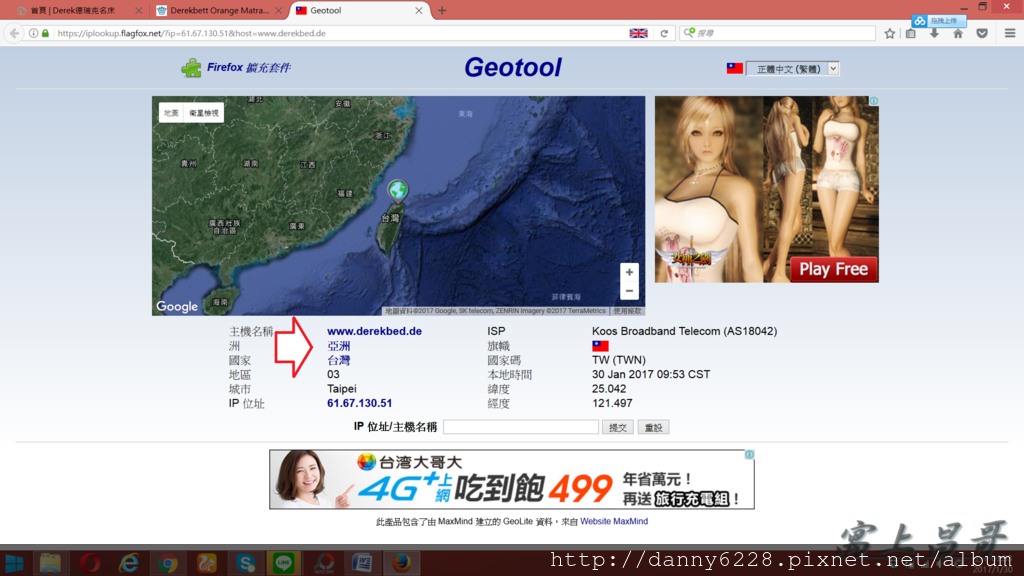The image size is (1024, 576).
Task: Click the bookmark star in address bar
Action: point(889,33)
